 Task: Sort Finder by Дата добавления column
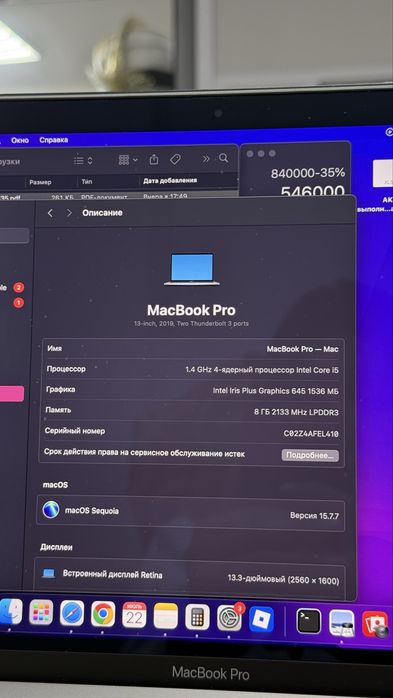170,180
